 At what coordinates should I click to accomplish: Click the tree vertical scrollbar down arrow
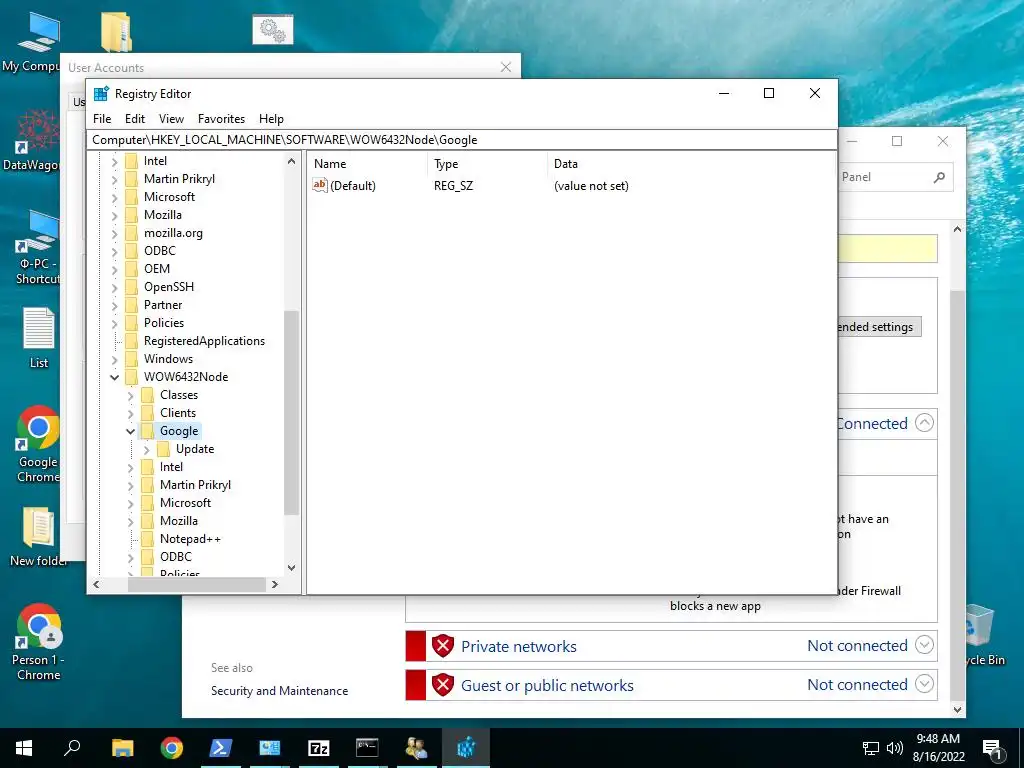(291, 568)
